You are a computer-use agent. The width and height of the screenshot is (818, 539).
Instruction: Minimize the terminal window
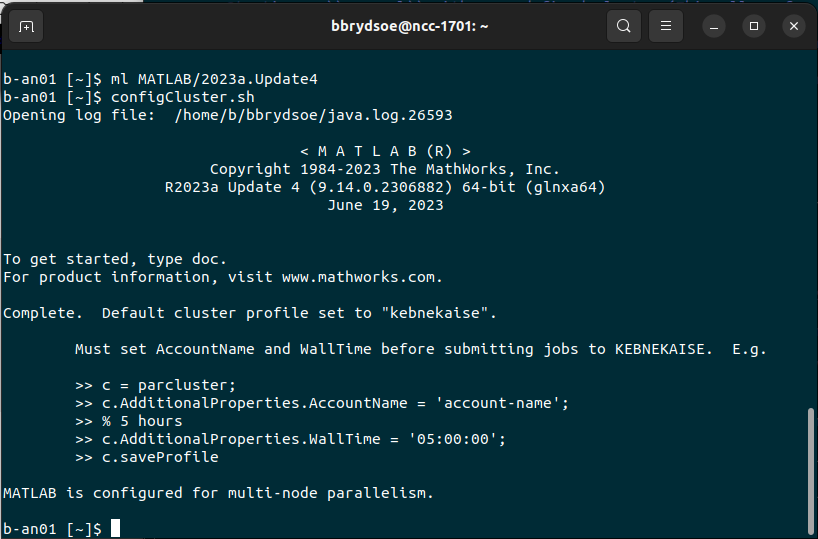click(x=714, y=26)
